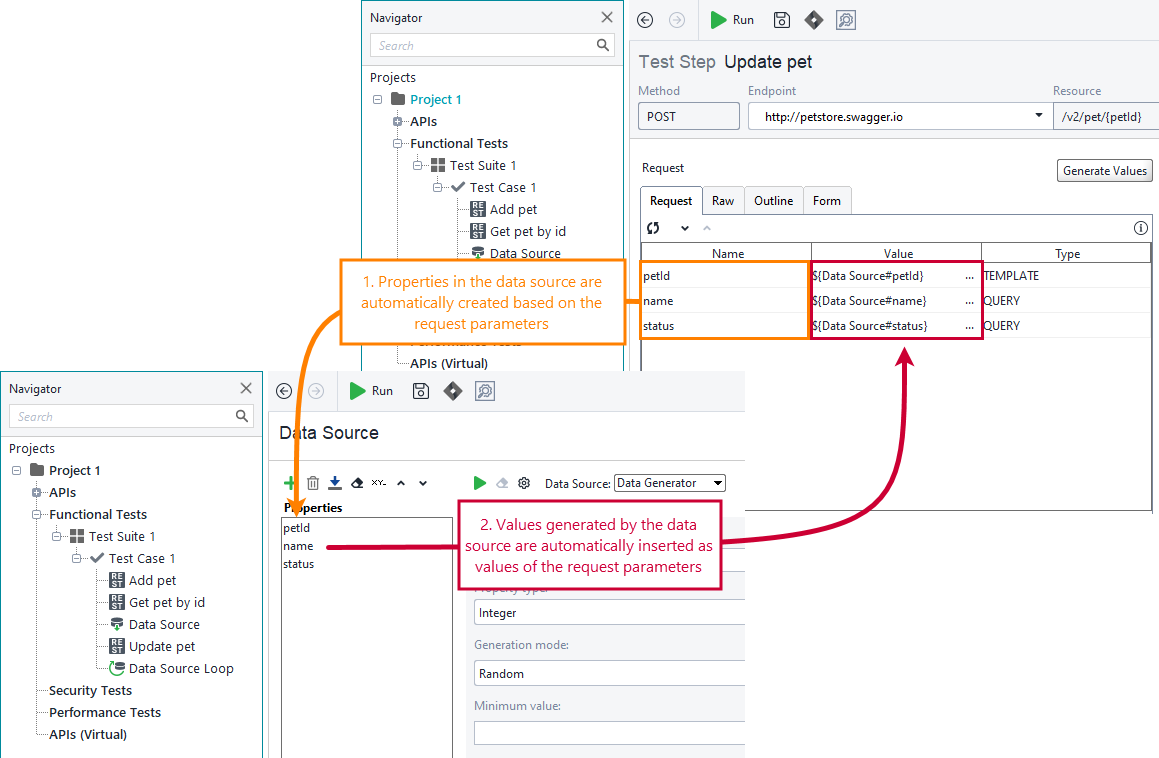Refresh request parameters with the circular arrow icon
The image size is (1159, 758).
(x=652, y=228)
